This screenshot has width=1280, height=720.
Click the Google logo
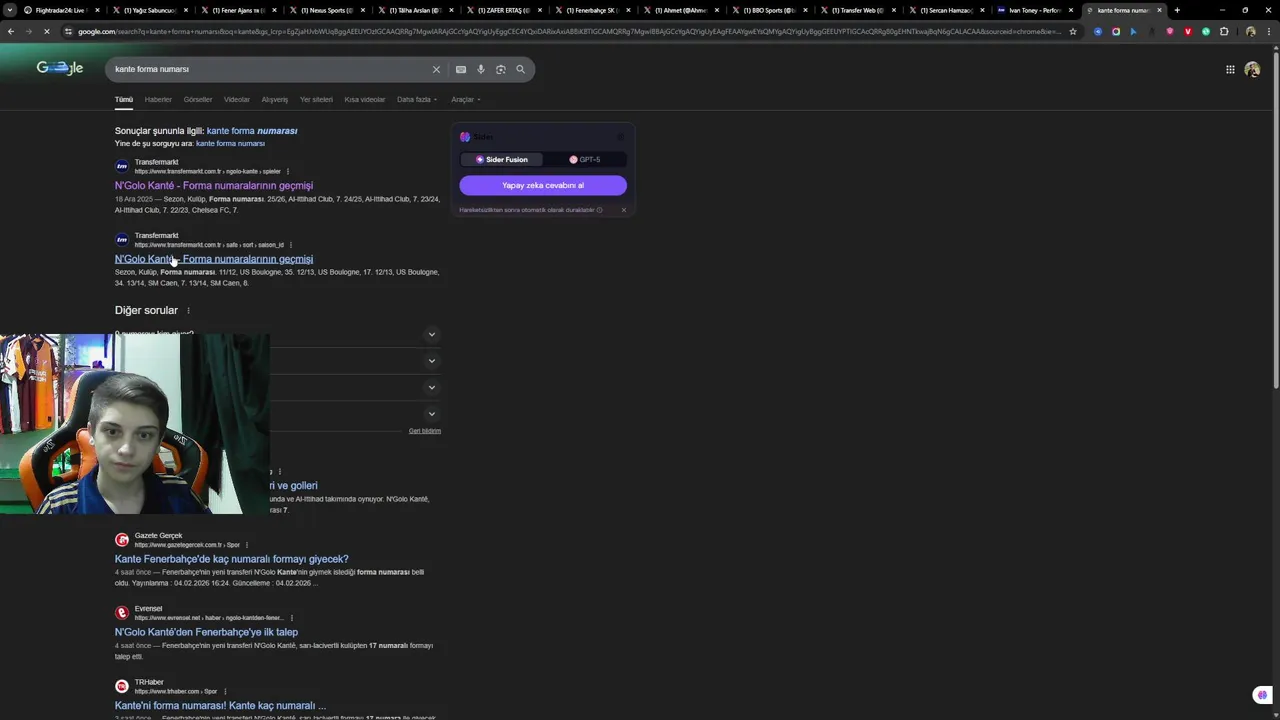60,68
